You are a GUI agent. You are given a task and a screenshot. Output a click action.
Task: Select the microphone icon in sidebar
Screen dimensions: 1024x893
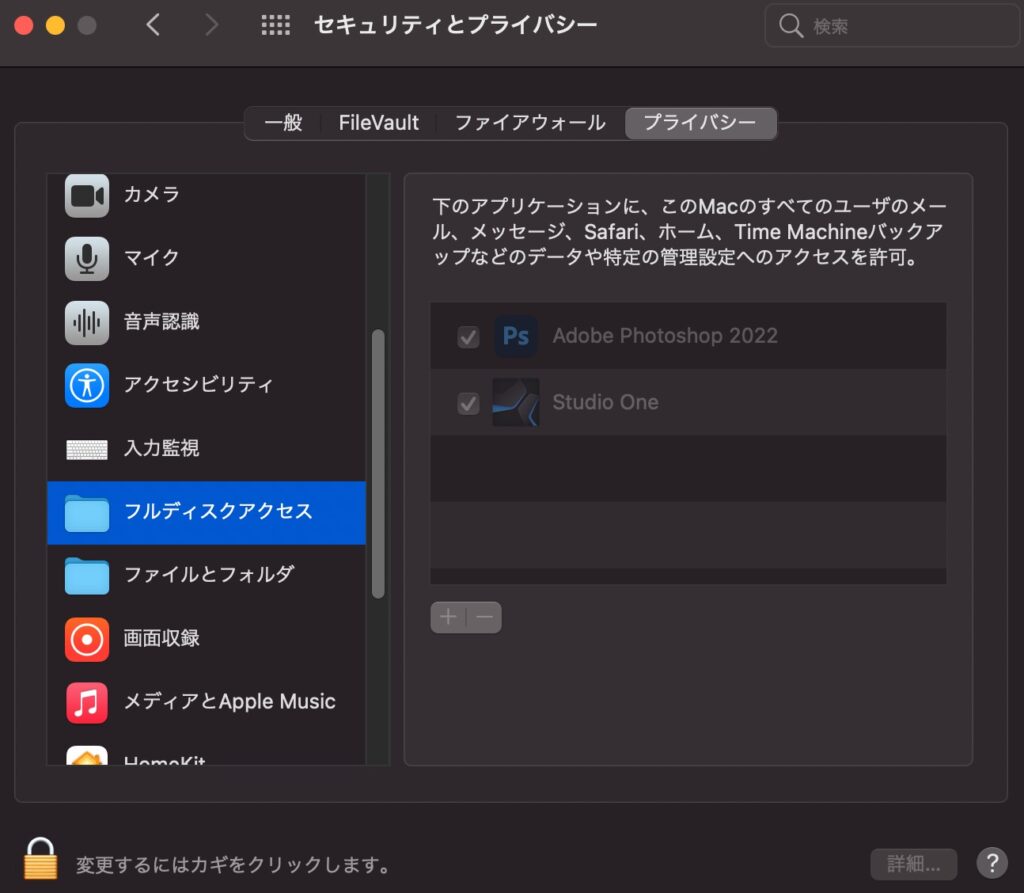click(x=87, y=258)
